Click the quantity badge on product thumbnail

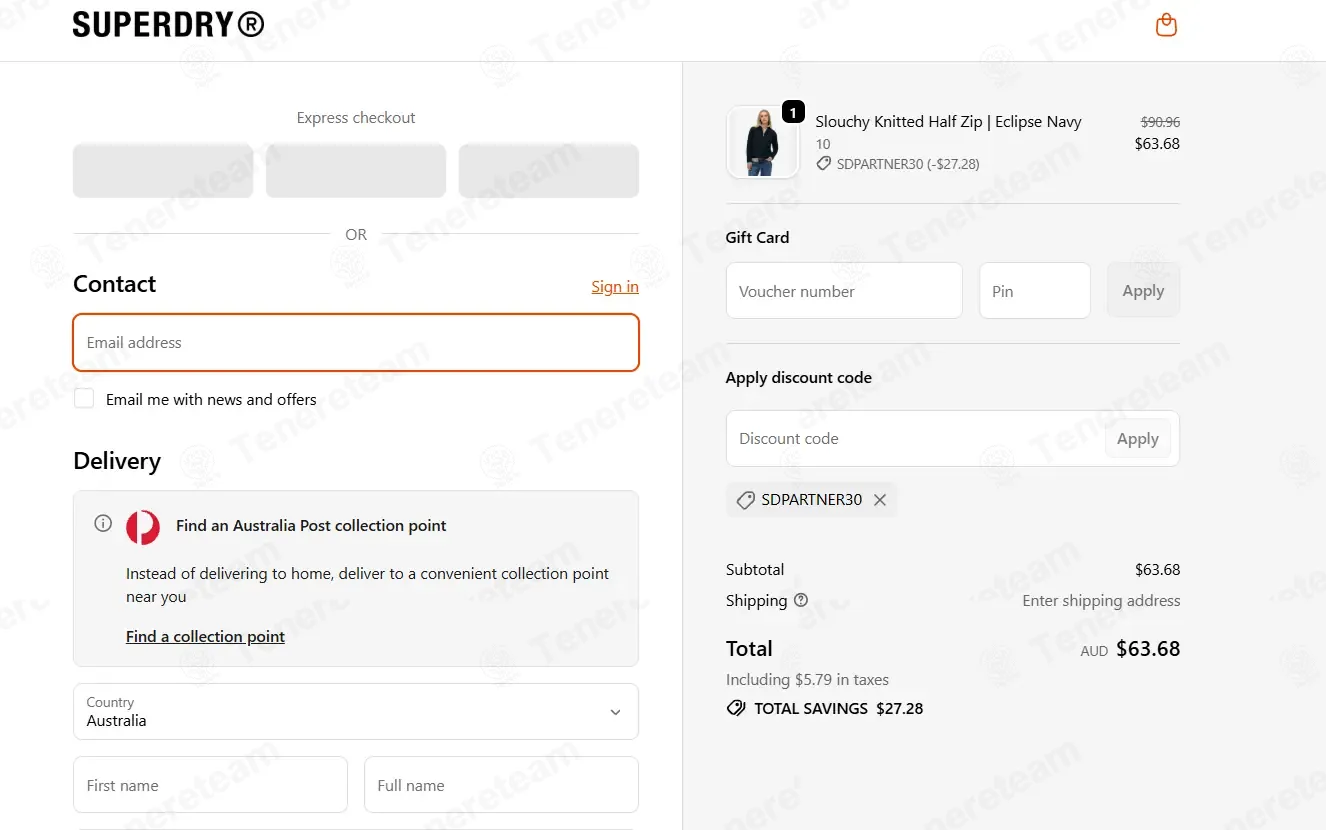tap(793, 112)
